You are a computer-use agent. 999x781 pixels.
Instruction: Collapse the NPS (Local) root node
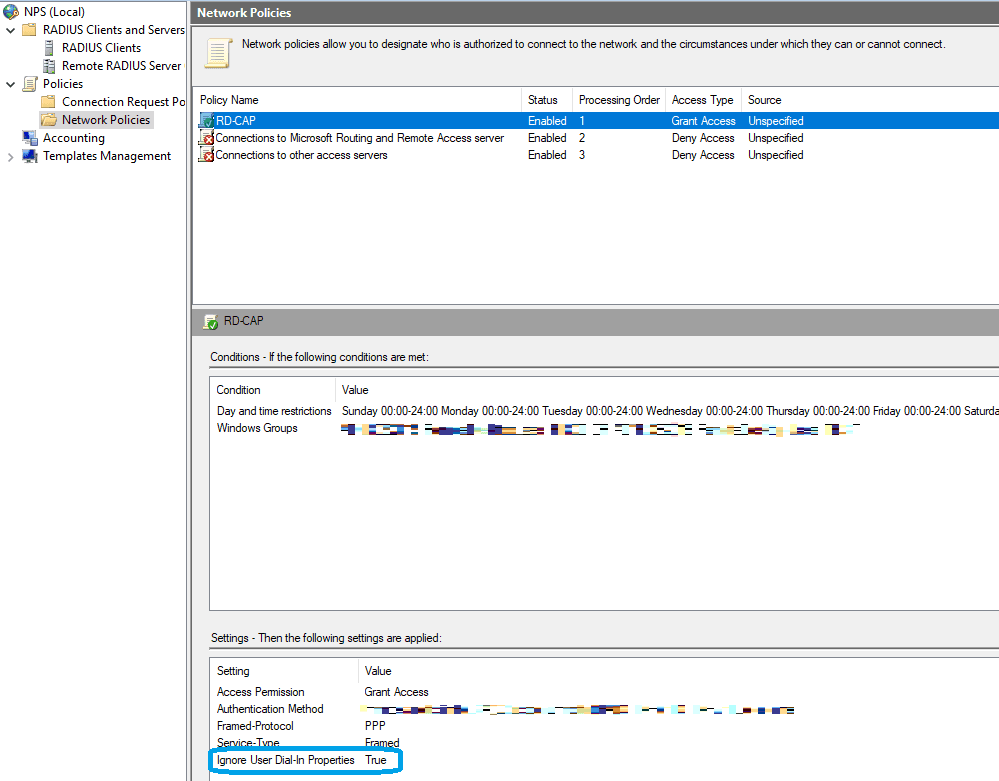click(3, 12)
